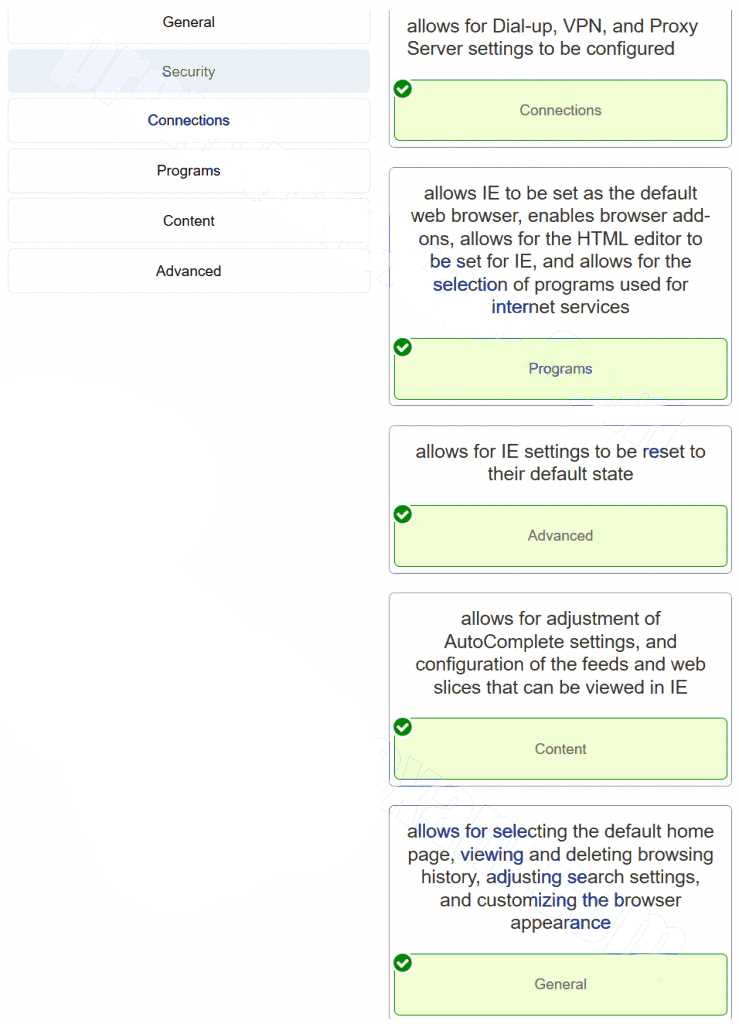Click the default home page description text
Screen dimensions: 739x1024
pos(560,877)
